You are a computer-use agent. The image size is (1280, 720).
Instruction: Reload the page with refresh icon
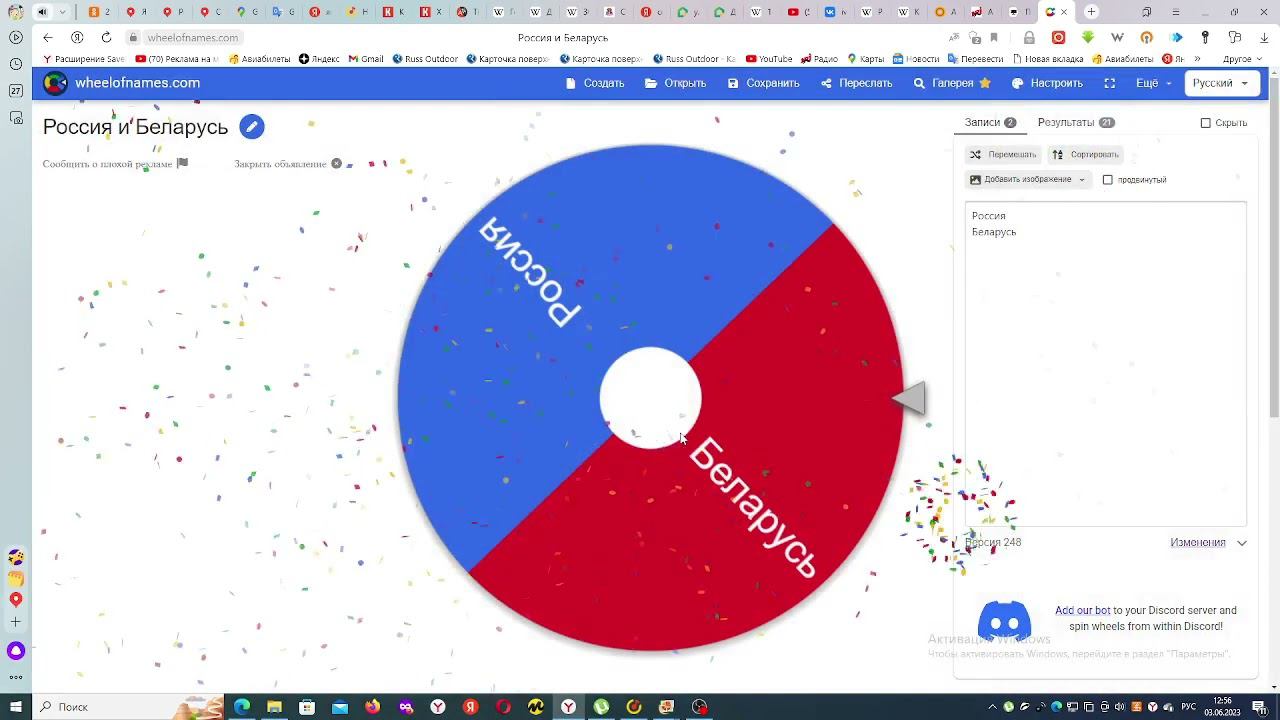pos(106,37)
